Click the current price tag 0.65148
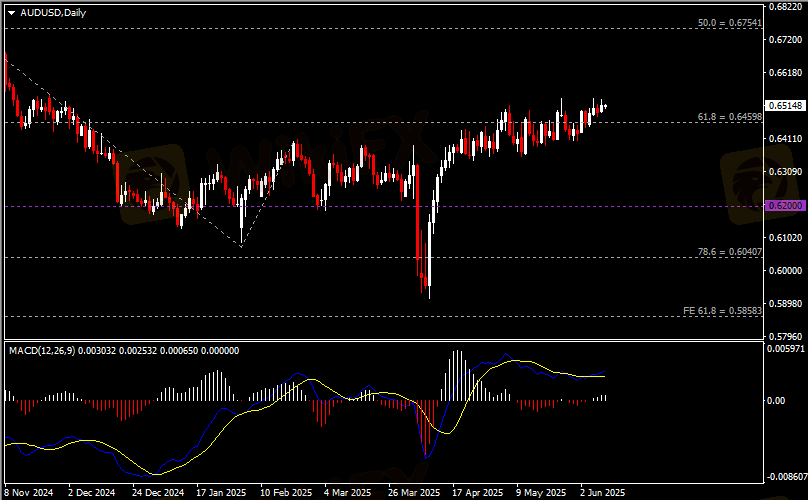Image resolution: width=808 pixels, height=500 pixels. [x=785, y=106]
